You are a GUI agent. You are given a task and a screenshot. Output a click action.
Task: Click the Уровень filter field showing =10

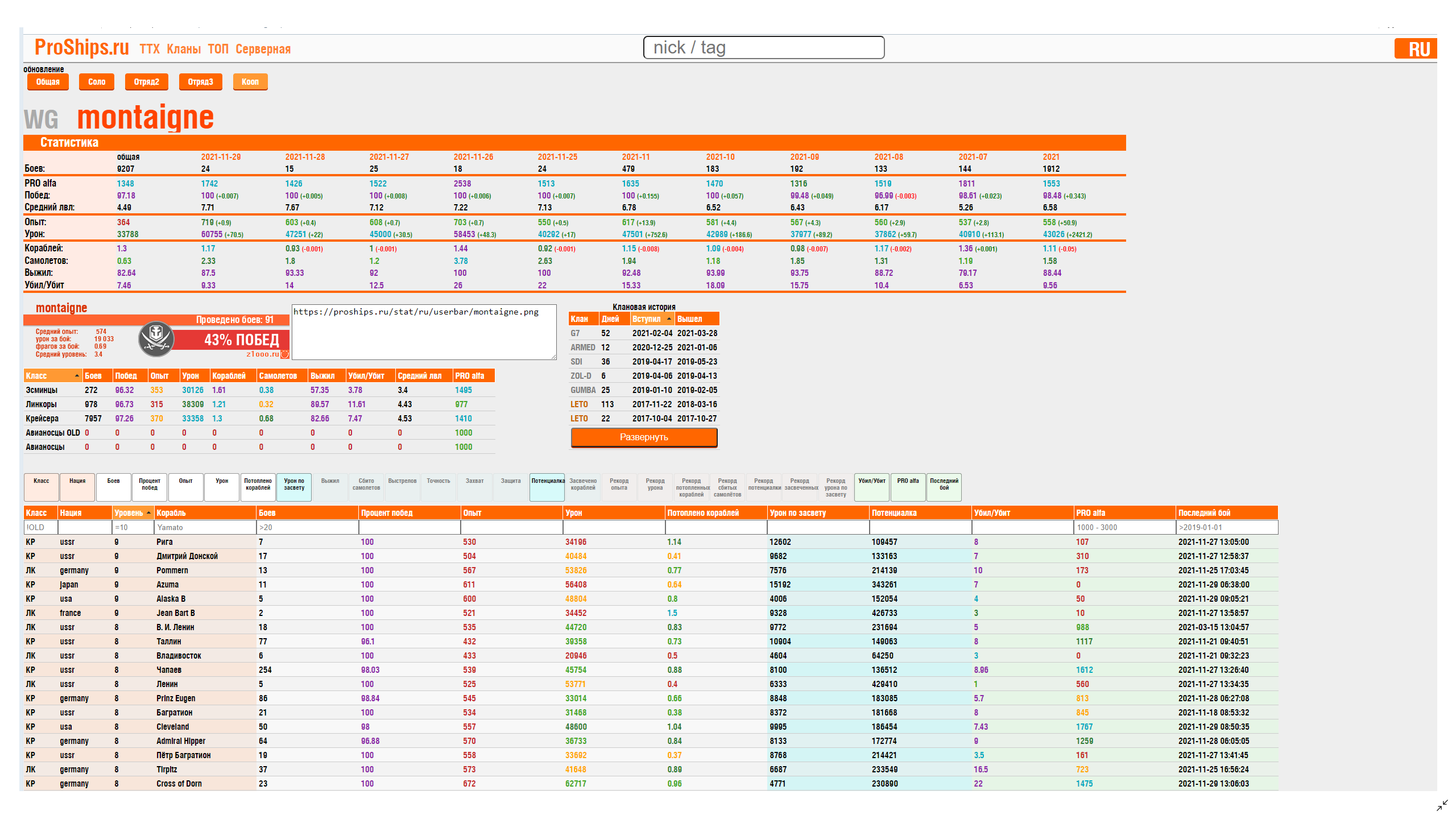pyautogui.click(x=133, y=527)
